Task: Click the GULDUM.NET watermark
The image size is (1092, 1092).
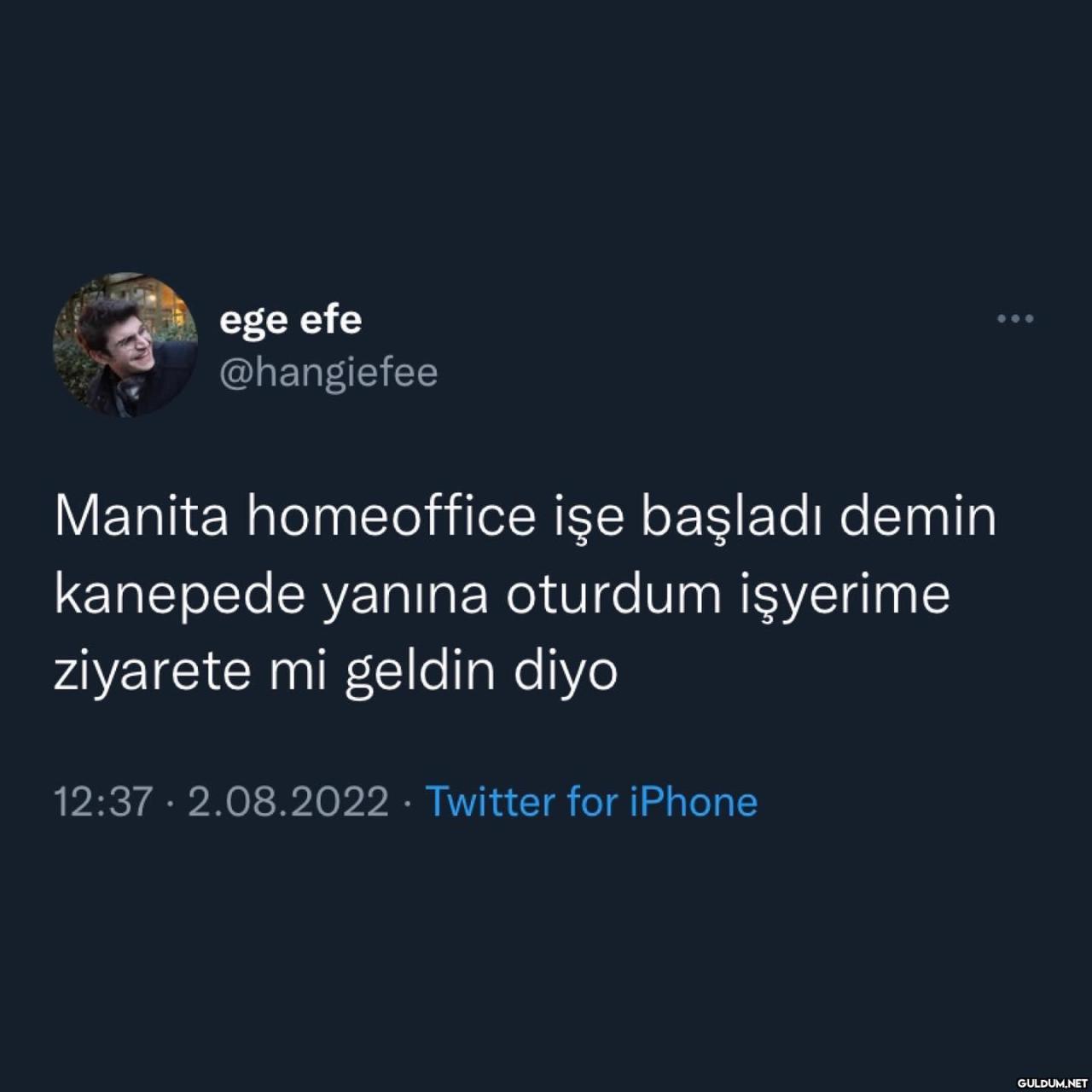Action: click(1051, 1082)
